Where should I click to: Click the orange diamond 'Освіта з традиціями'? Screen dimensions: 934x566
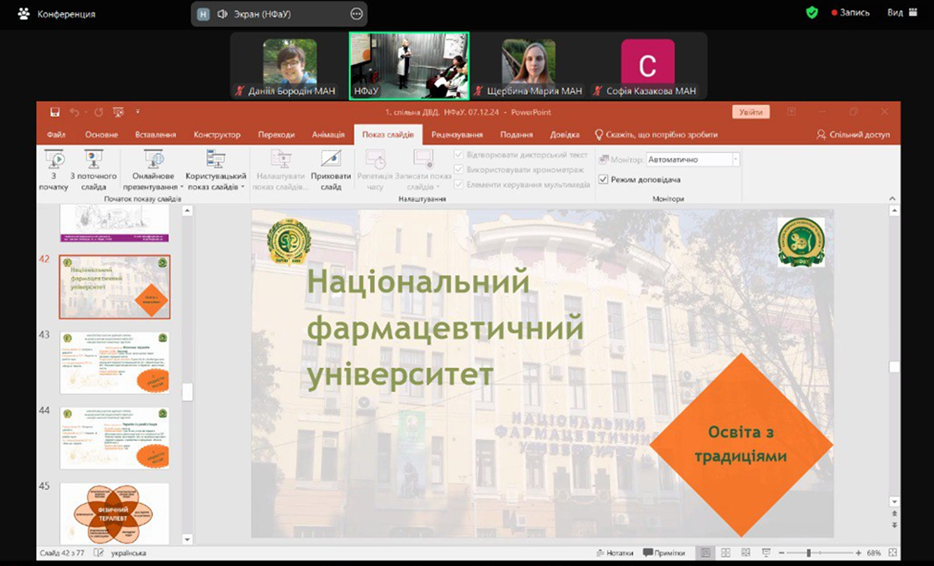click(x=740, y=444)
